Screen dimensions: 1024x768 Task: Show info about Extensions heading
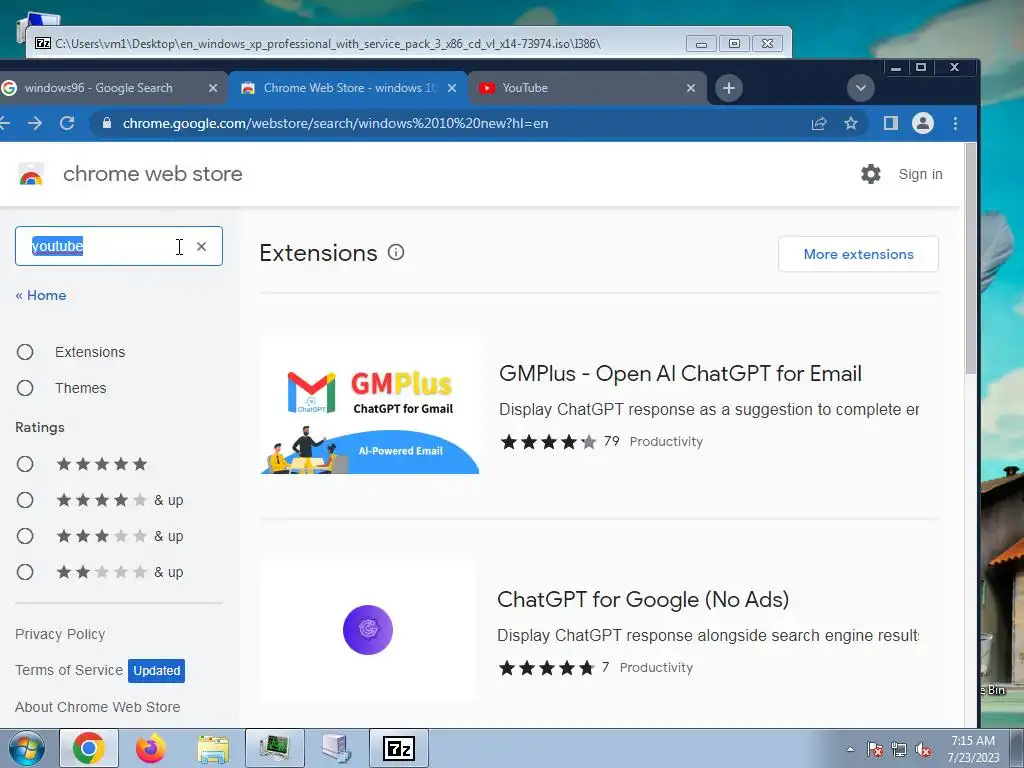click(396, 252)
